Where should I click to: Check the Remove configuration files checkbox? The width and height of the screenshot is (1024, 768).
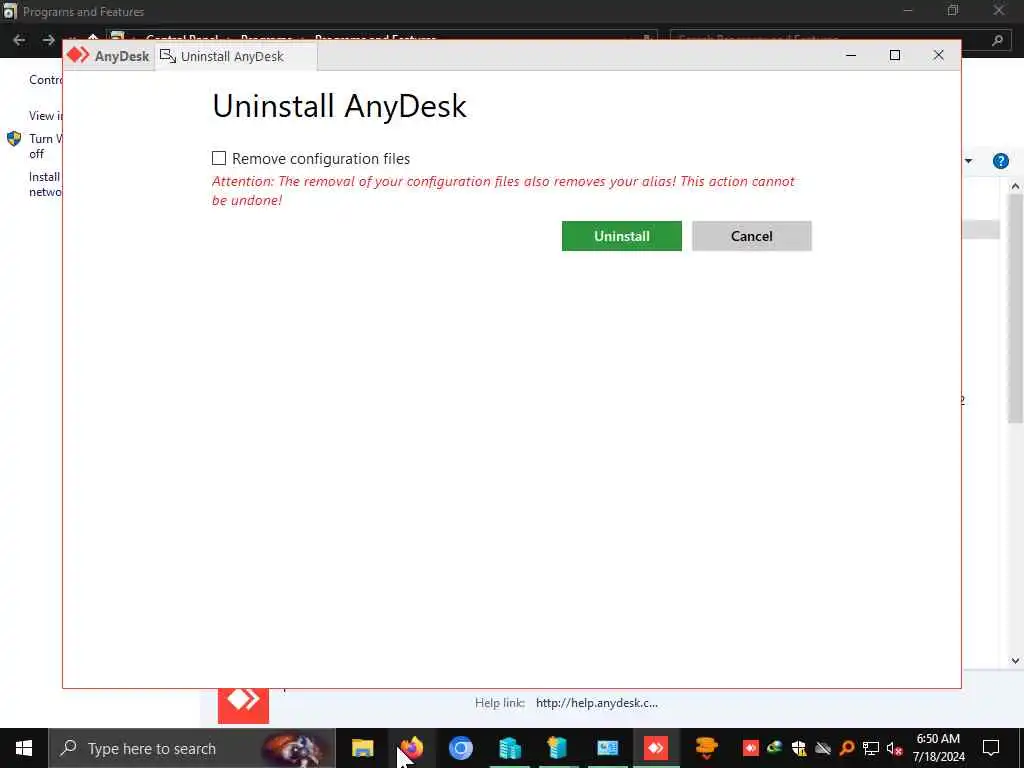point(219,158)
